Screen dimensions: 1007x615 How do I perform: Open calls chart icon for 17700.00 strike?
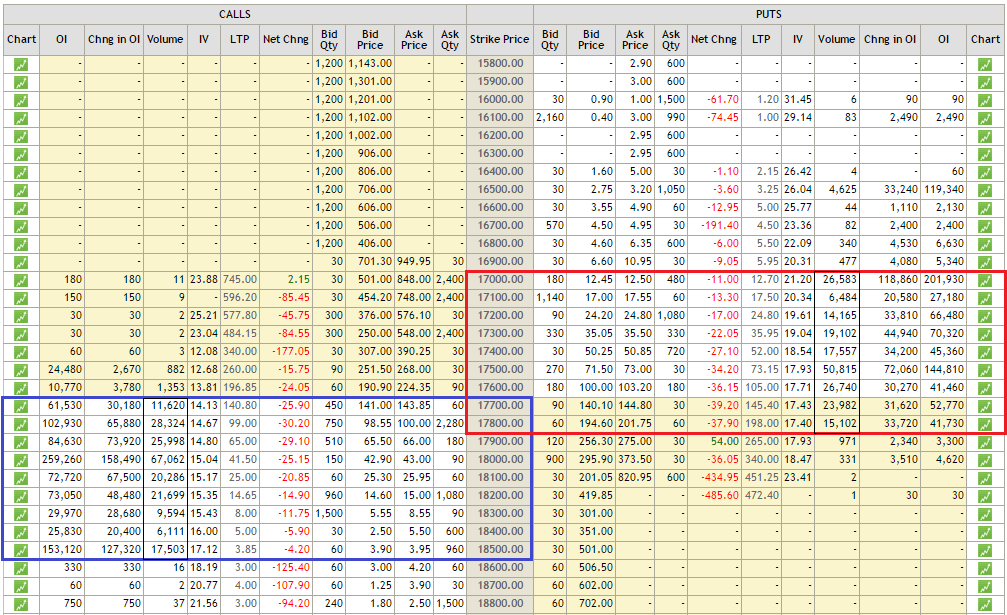[x=21, y=406]
